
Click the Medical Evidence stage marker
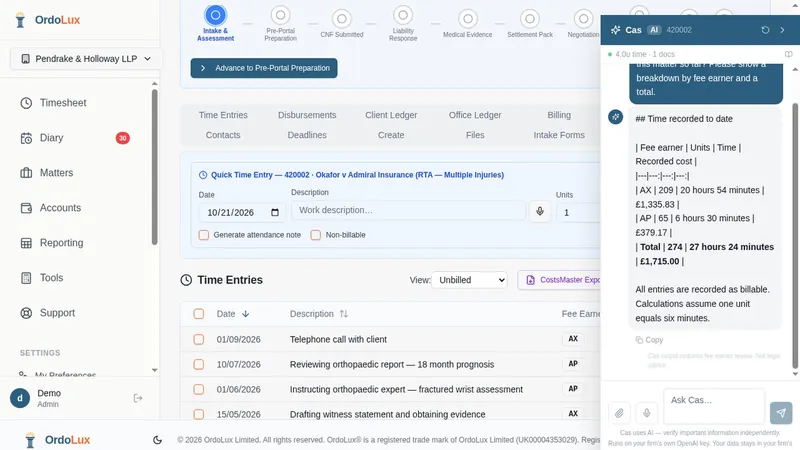pos(467,19)
